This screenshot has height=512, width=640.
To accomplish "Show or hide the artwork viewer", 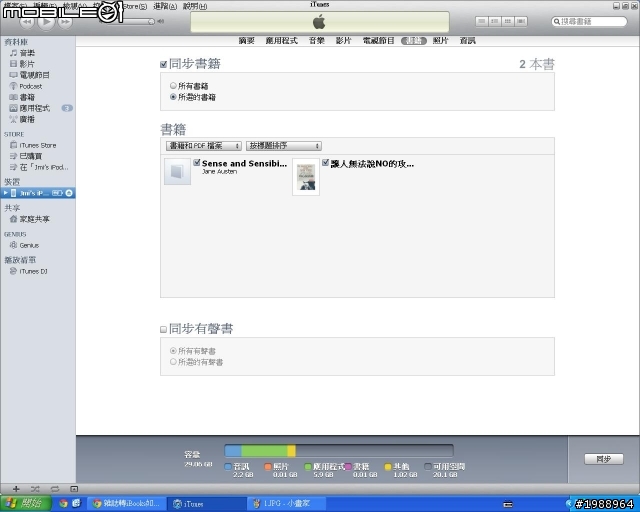I will 74,489.
